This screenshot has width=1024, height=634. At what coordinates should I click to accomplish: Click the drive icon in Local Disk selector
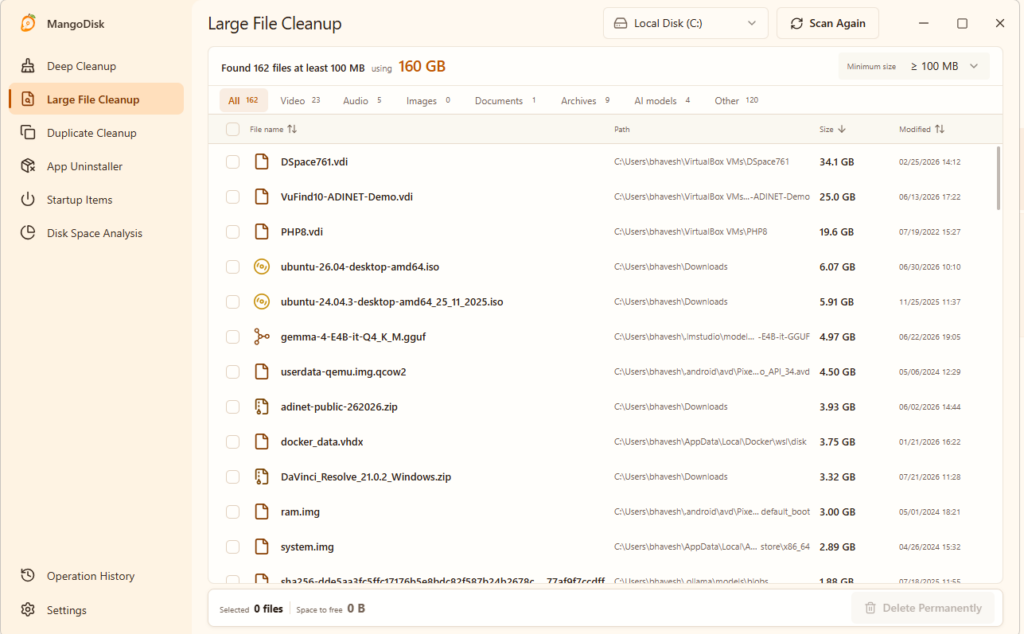(x=620, y=23)
